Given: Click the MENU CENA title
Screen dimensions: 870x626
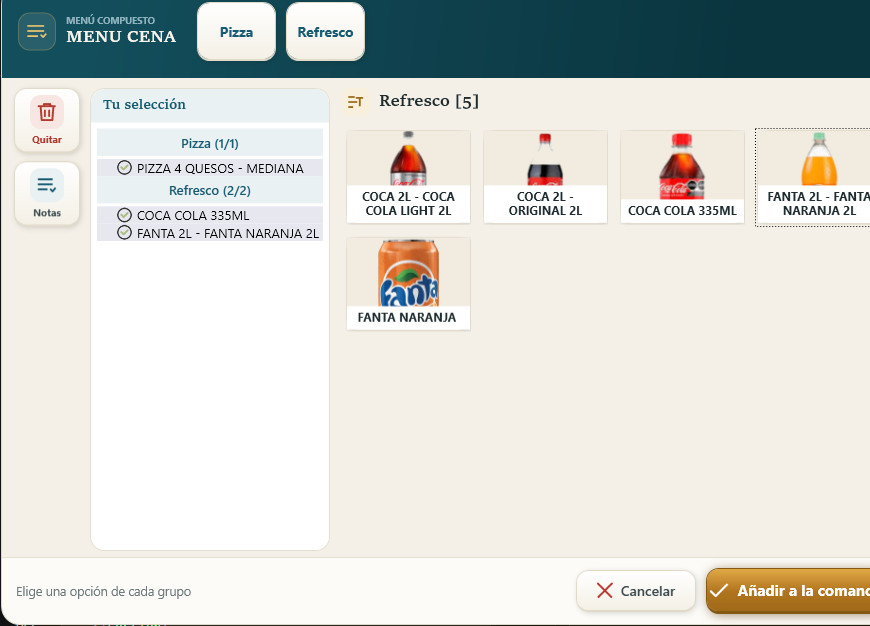Looking at the screenshot, I should tap(121, 37).
